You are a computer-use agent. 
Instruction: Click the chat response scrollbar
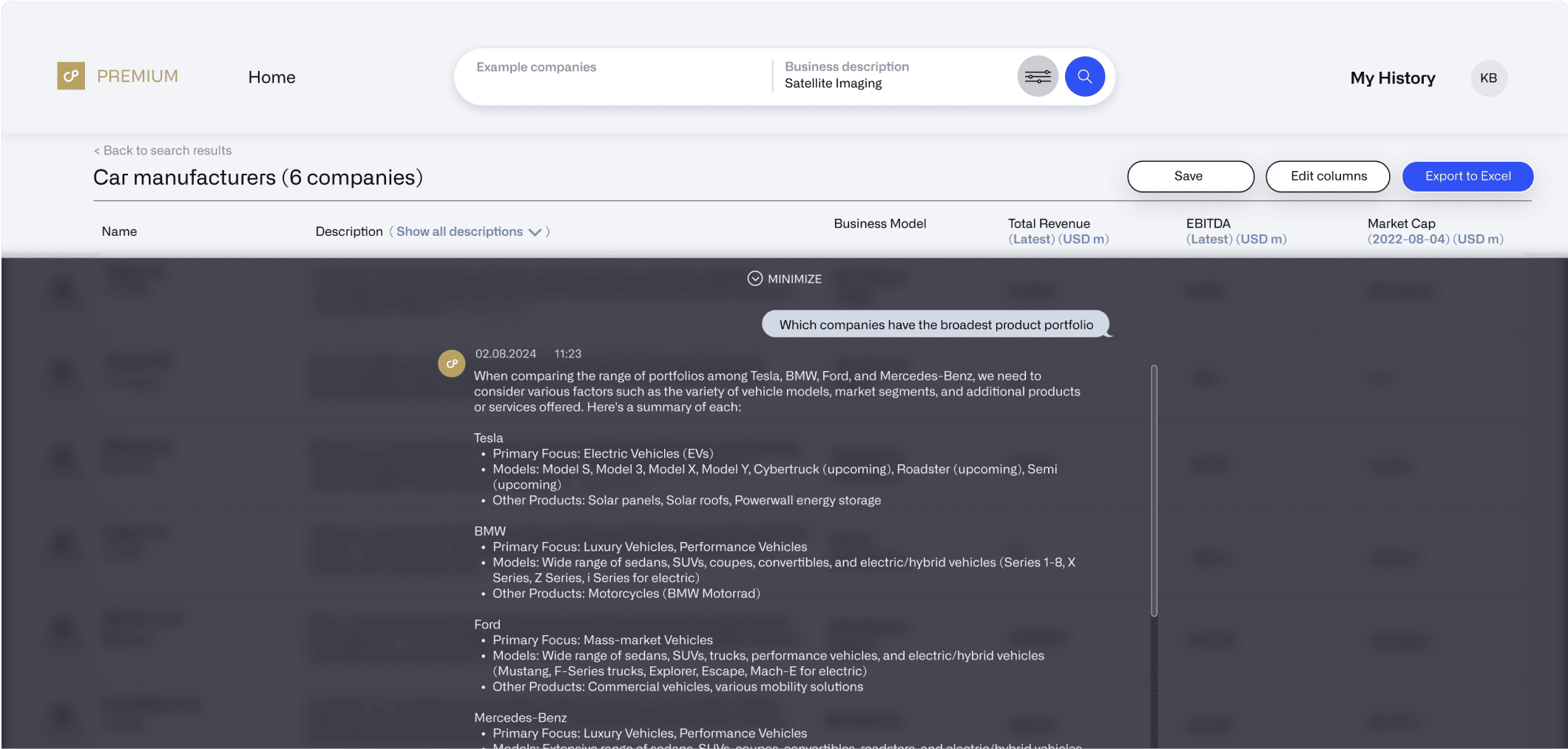[x=1154, y=490]
